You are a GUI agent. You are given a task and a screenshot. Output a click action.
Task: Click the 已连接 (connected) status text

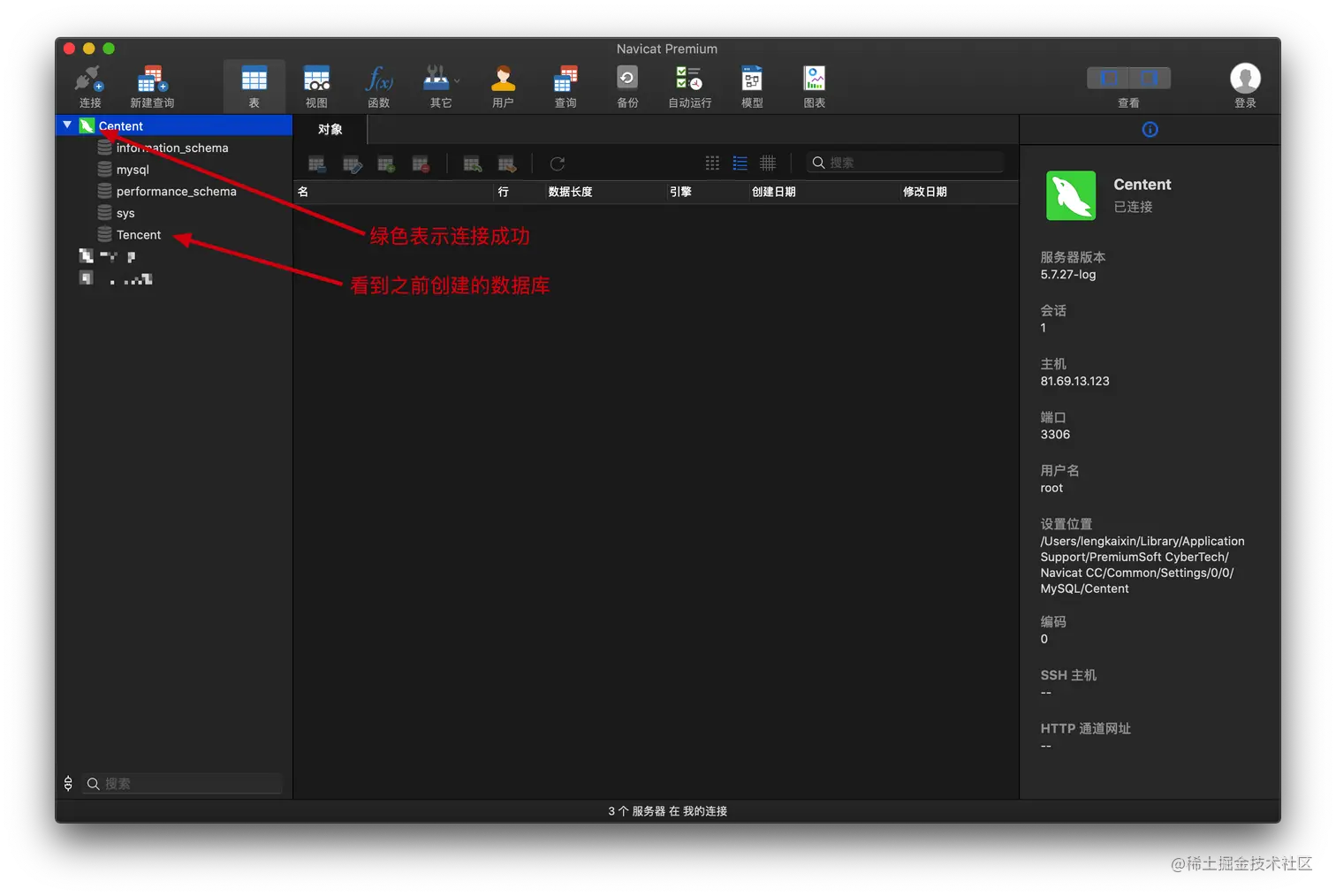1133,207
